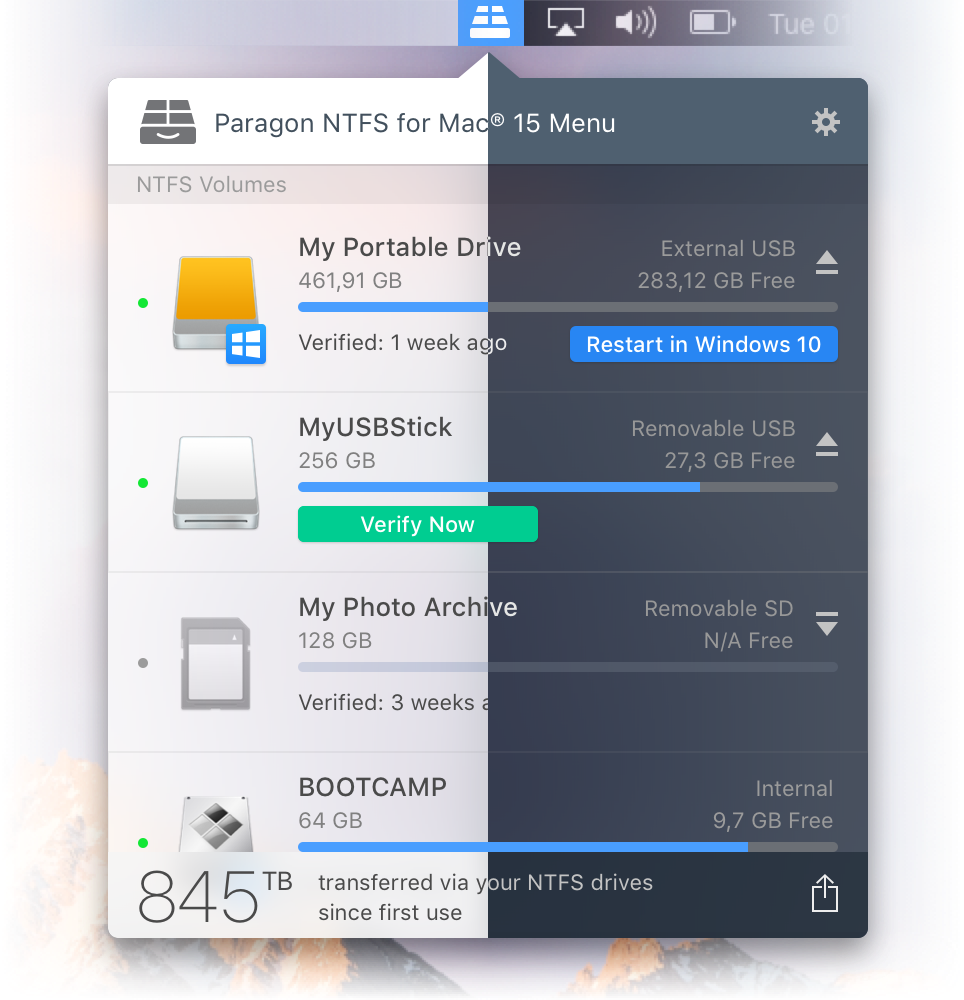
Task: Click the Removable SD label
Action: (719, 608)
